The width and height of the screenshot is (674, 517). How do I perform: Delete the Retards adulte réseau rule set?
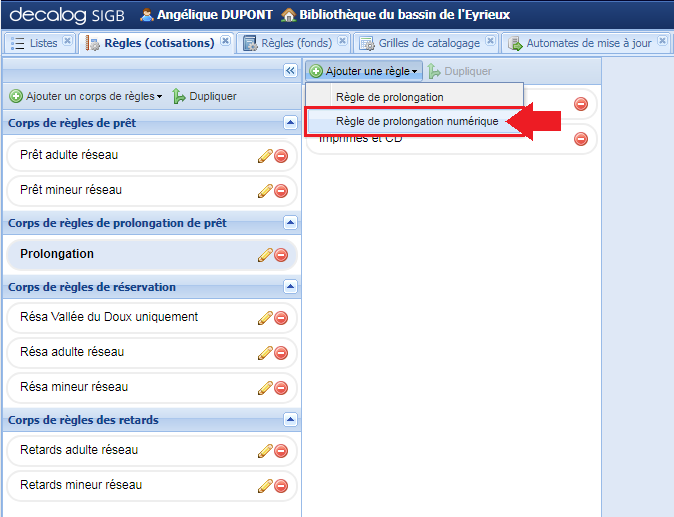tap(281, 451)
